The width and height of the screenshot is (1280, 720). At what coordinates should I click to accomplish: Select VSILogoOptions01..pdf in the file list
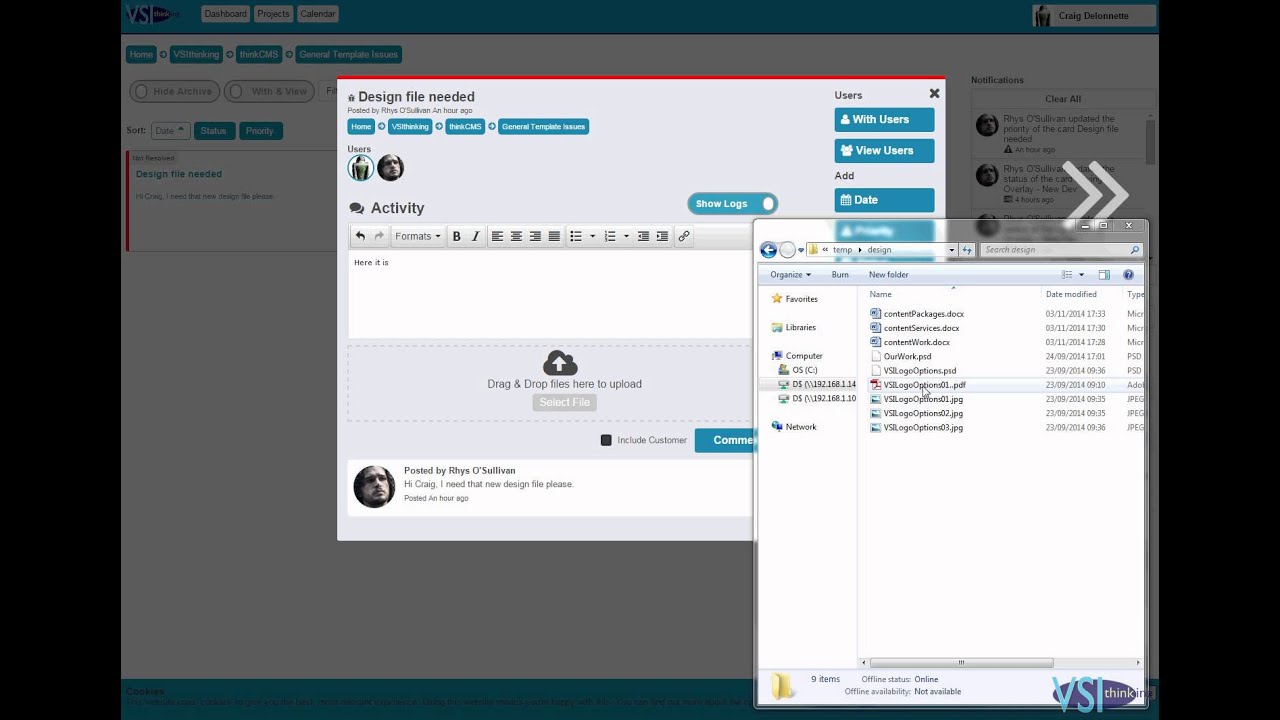[925, 385]
